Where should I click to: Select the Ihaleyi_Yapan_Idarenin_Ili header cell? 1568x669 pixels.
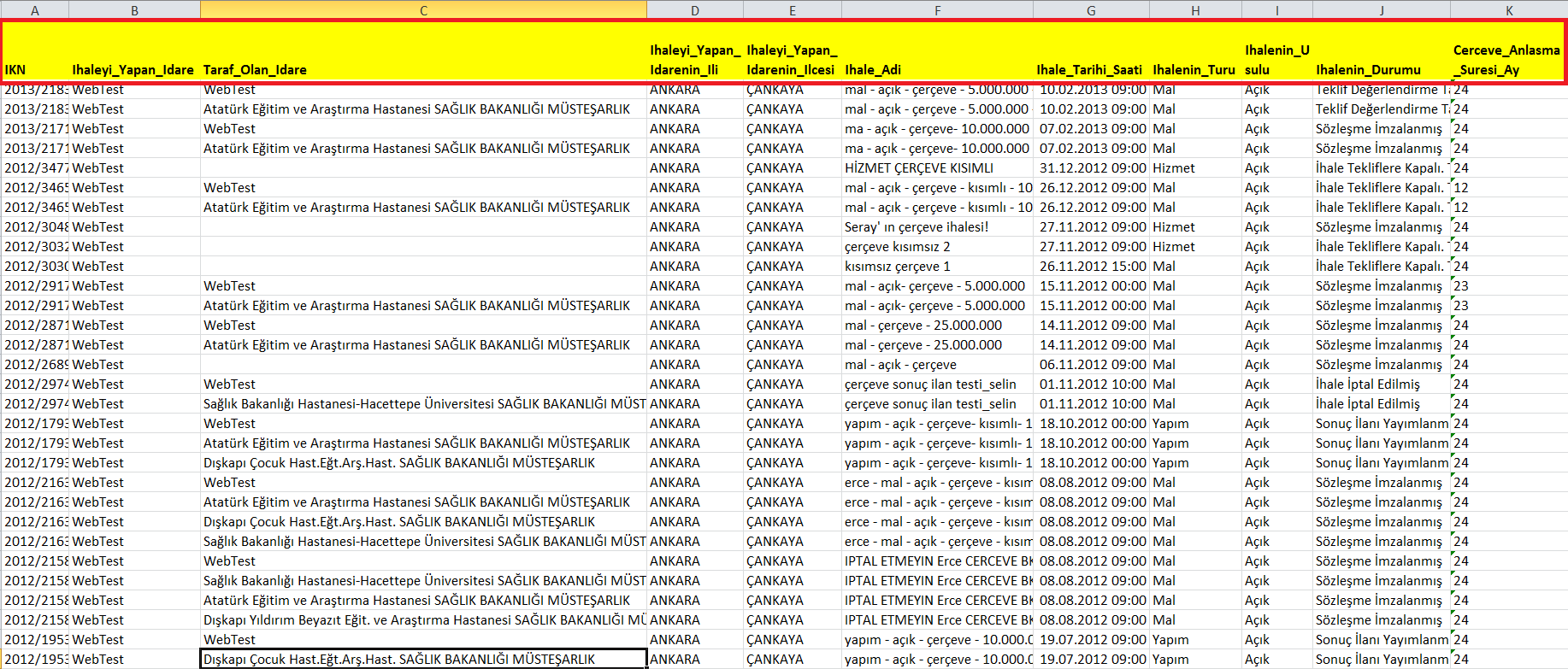(x=694, y=51)
